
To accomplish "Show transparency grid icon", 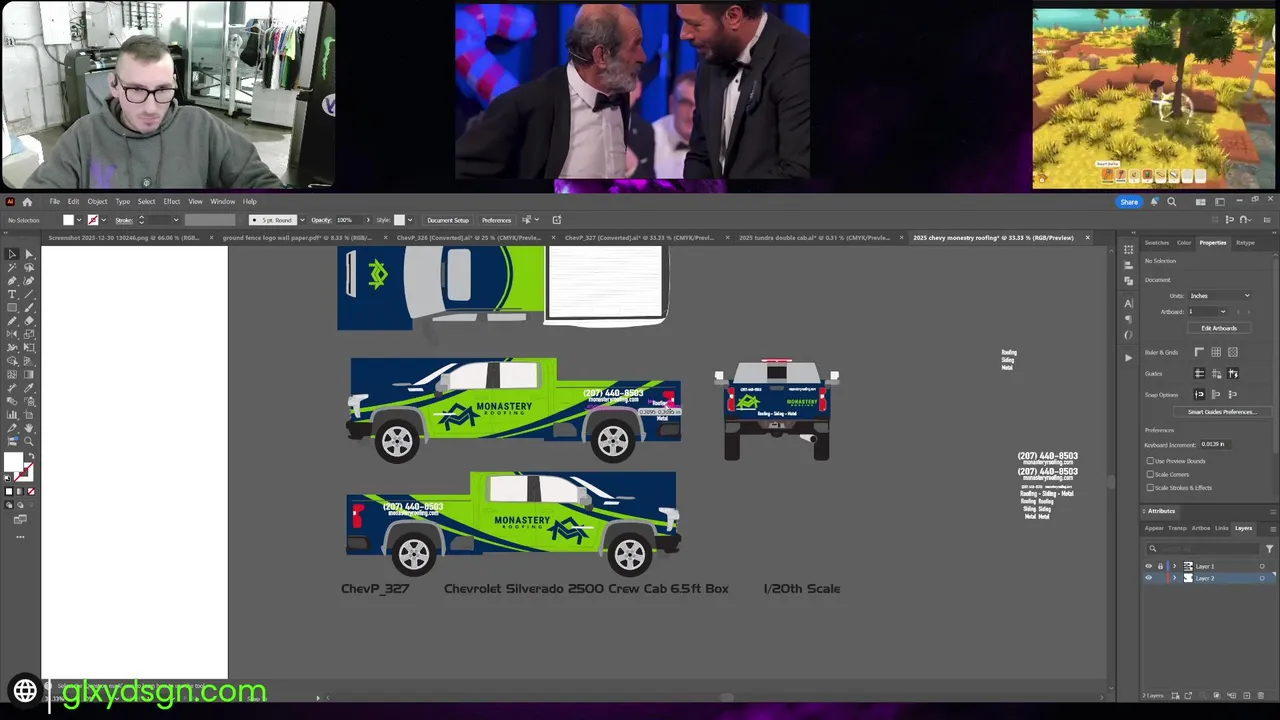I will (1233, 352).
